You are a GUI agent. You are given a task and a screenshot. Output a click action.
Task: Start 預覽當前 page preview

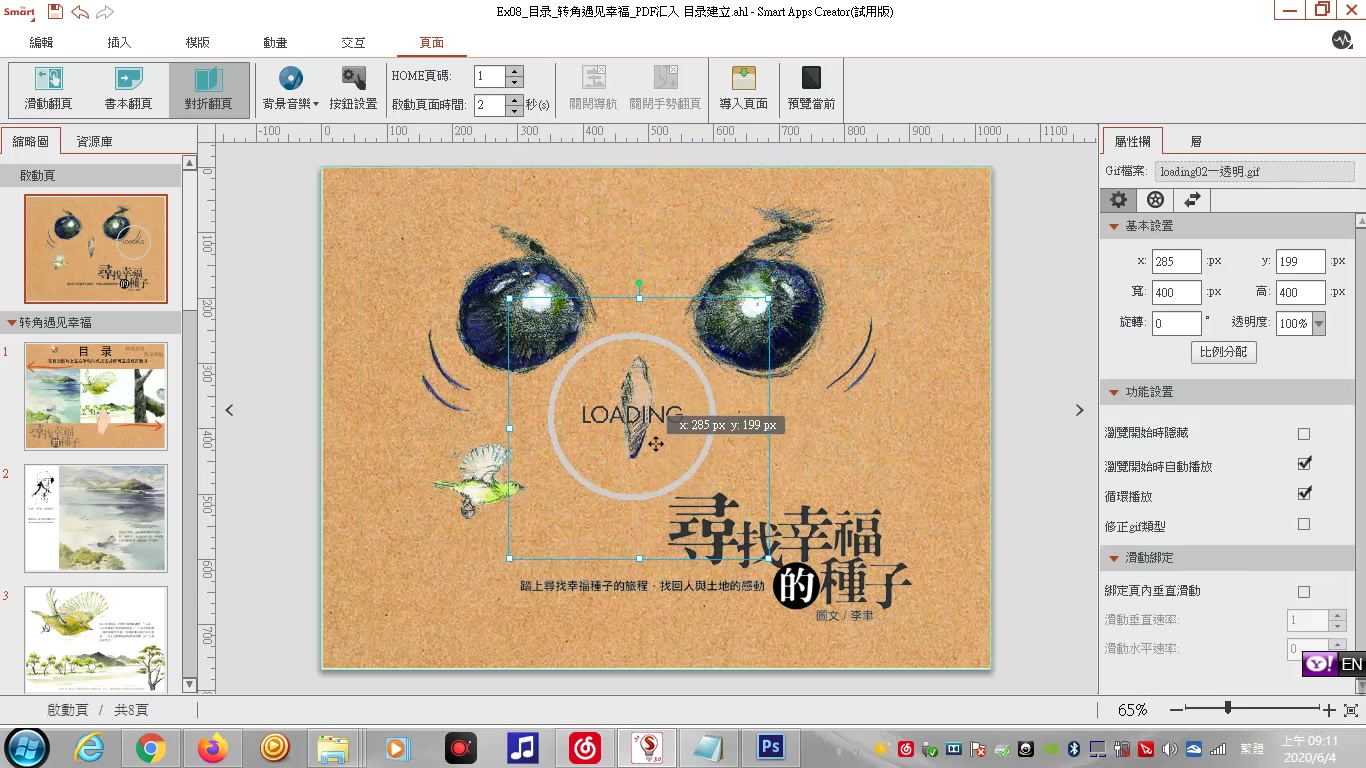coord(810,89)
